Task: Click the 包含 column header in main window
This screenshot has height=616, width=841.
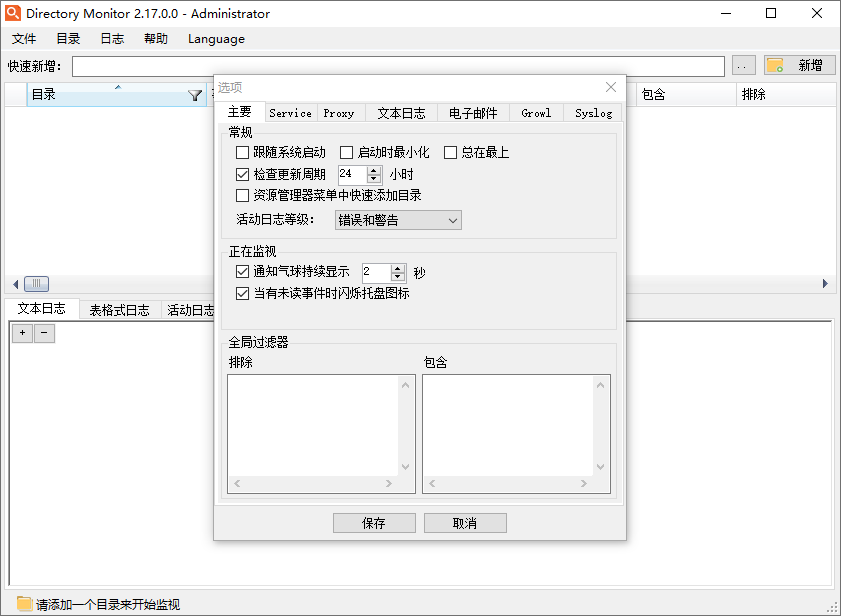Action: [x=685, y=94]
